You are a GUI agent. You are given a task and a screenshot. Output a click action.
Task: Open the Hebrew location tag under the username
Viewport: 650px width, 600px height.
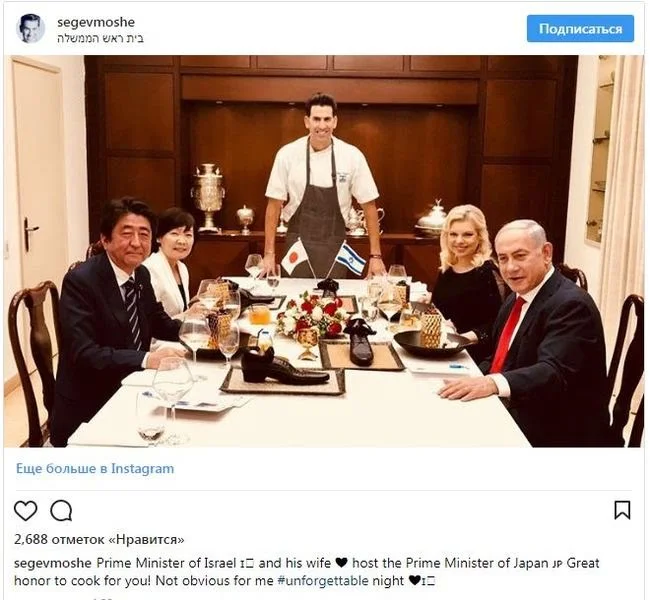point(100,39)
